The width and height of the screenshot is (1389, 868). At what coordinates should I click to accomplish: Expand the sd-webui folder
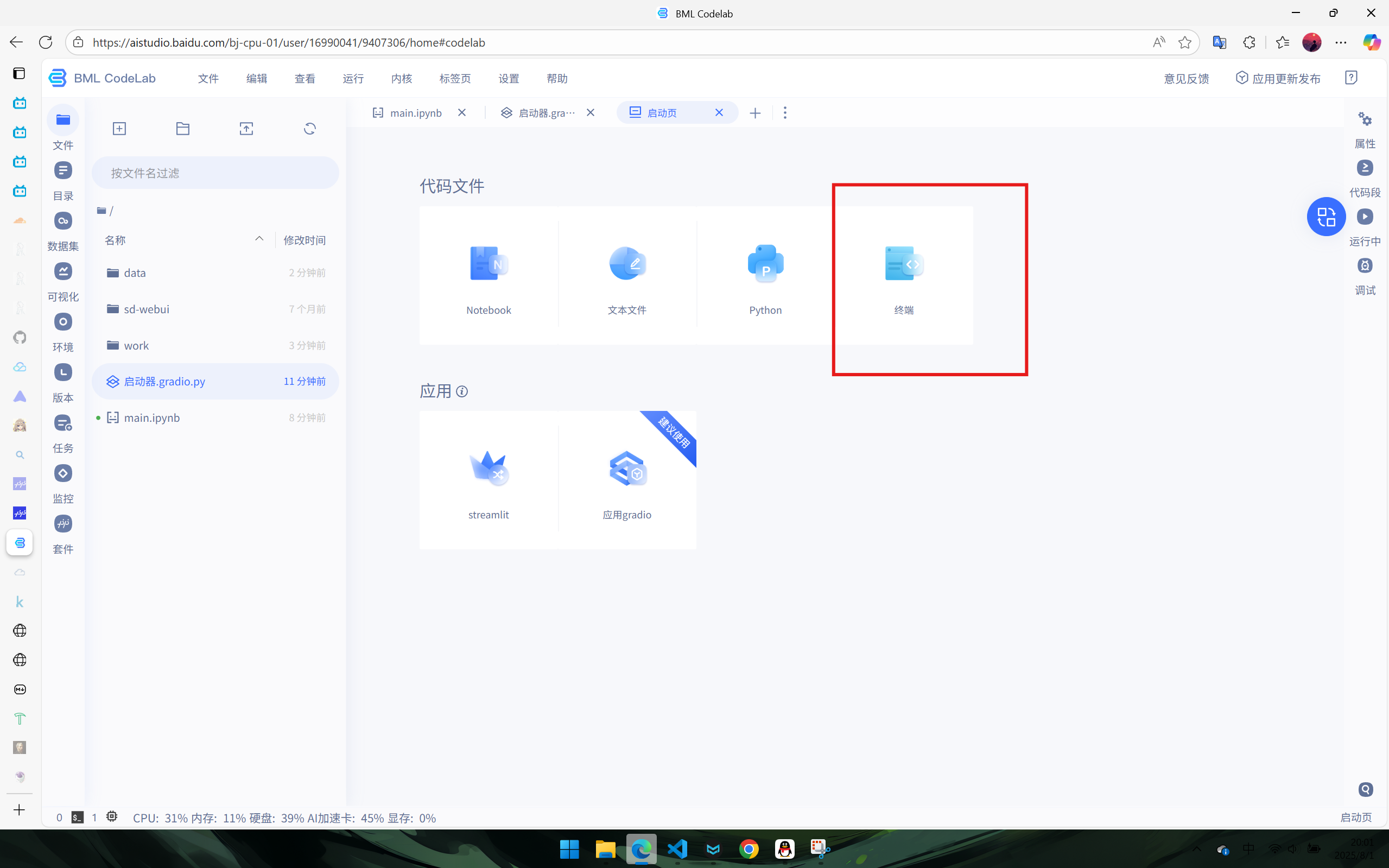point(147,309)
